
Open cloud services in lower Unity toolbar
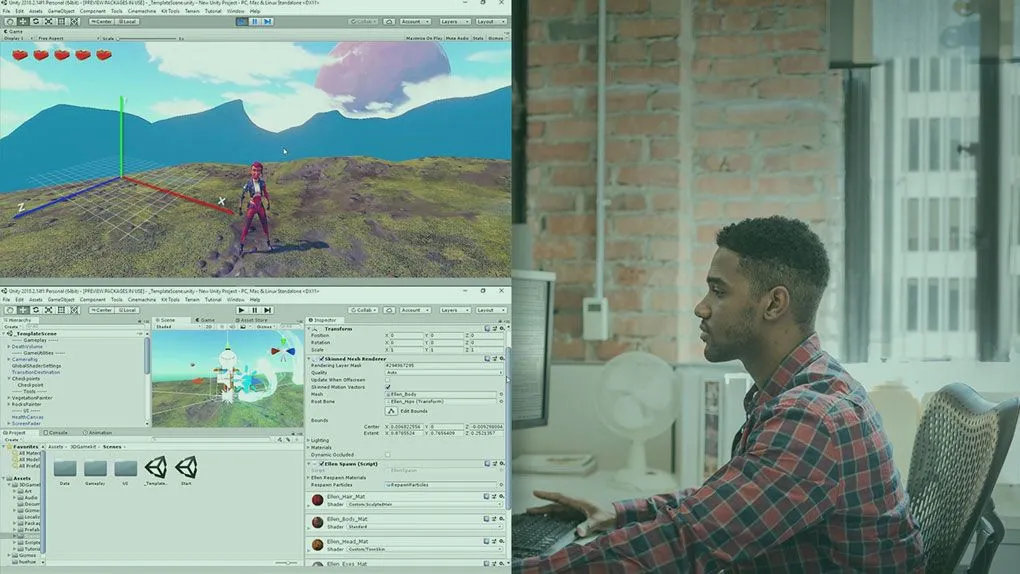(389, 310)
